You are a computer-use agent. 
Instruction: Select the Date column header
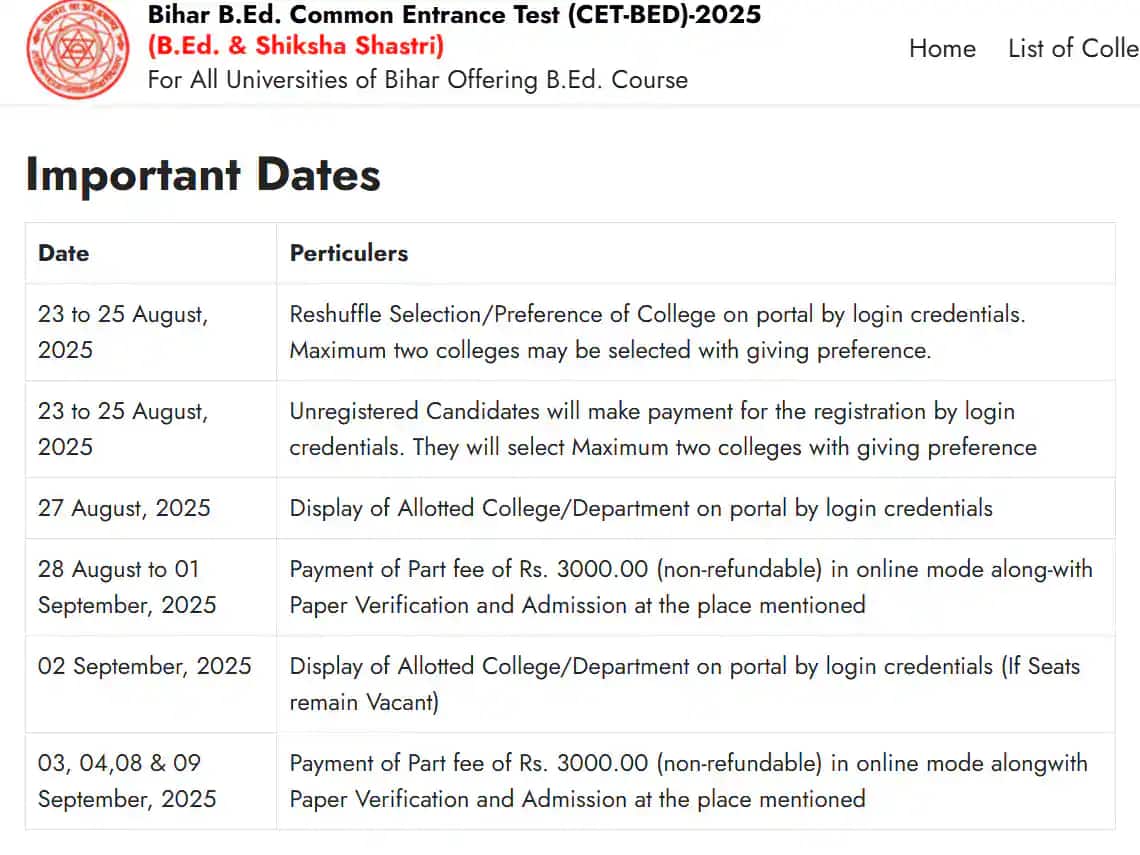point(64,253)
